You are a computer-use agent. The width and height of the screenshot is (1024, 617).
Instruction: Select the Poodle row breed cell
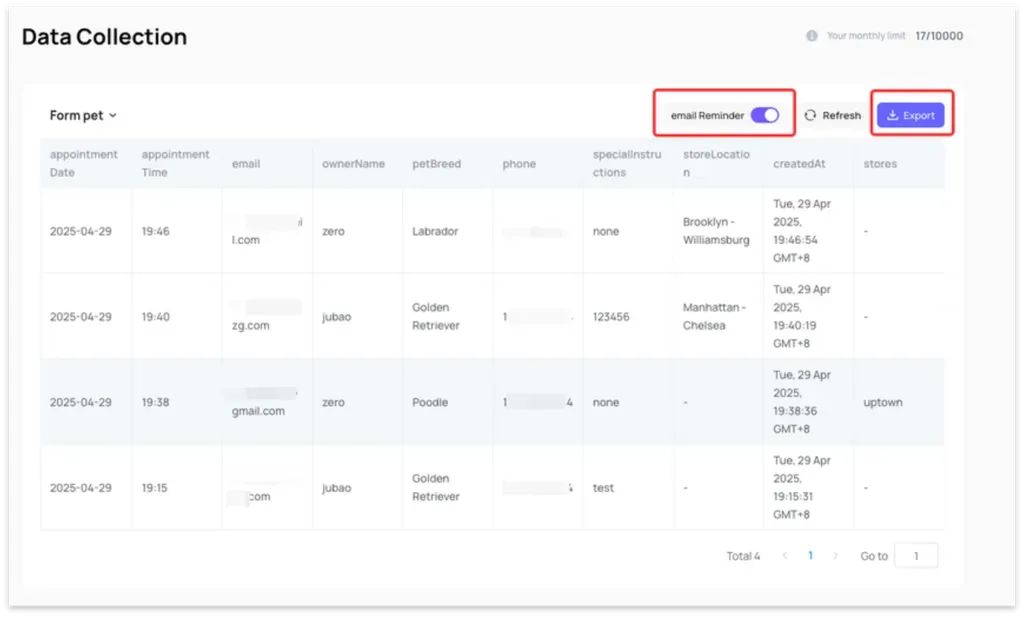[x=430, y=402]
